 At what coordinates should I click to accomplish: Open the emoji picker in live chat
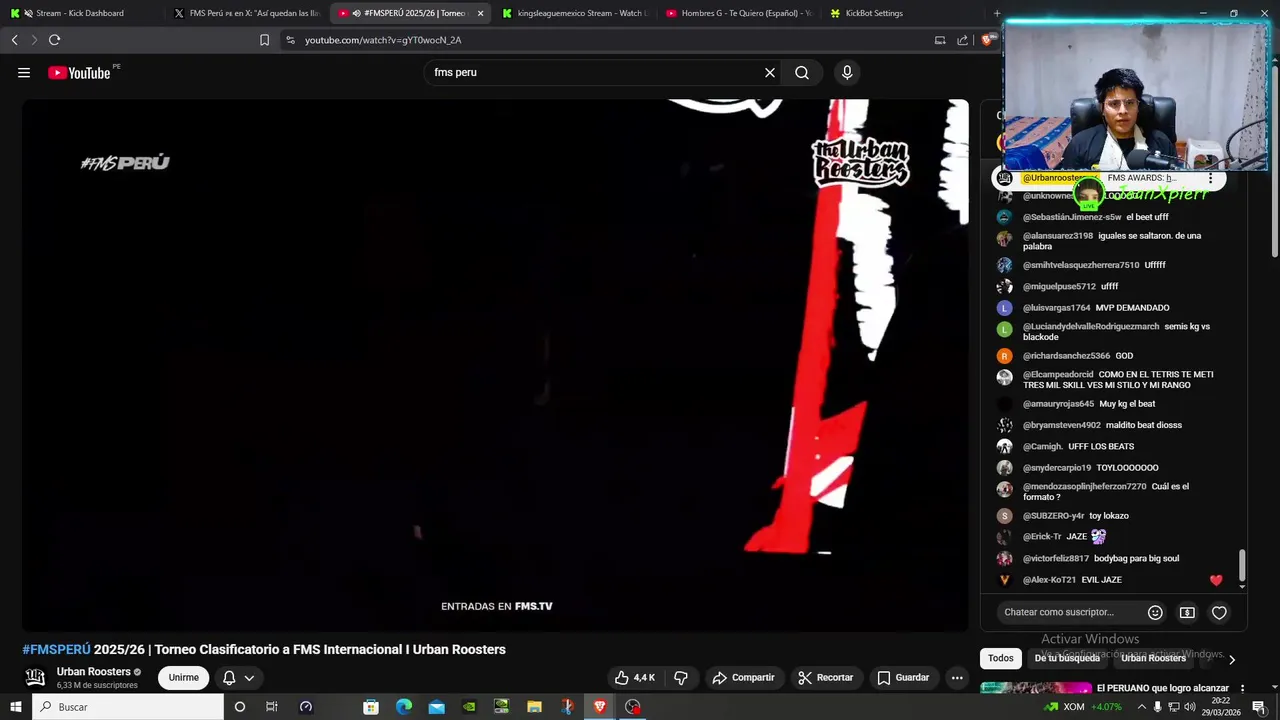click(x=1155, y=612)
